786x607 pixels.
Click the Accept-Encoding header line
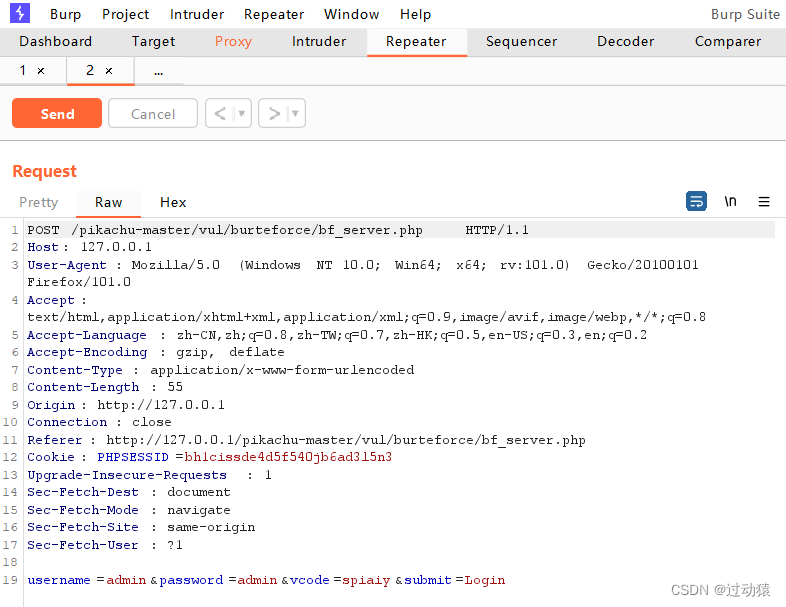155,352
